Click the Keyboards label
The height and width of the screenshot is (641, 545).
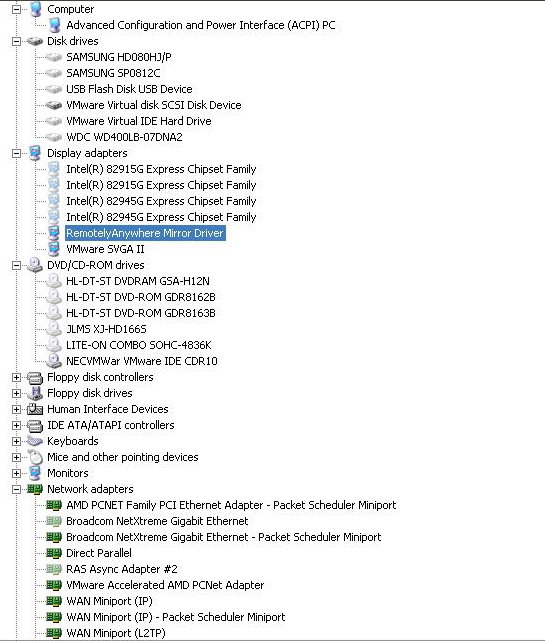(73, 441)
